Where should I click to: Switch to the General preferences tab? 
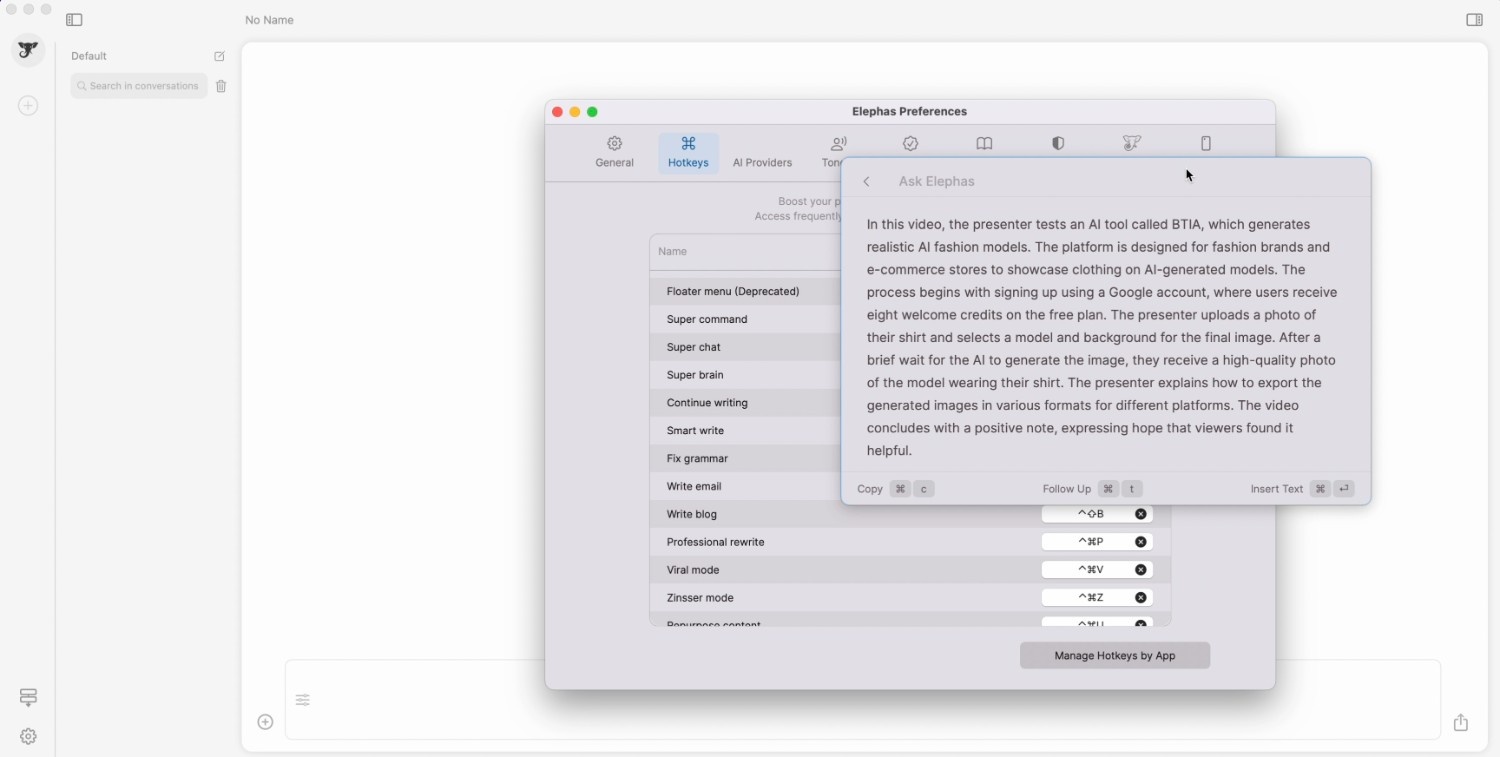(x=614, y=152)
